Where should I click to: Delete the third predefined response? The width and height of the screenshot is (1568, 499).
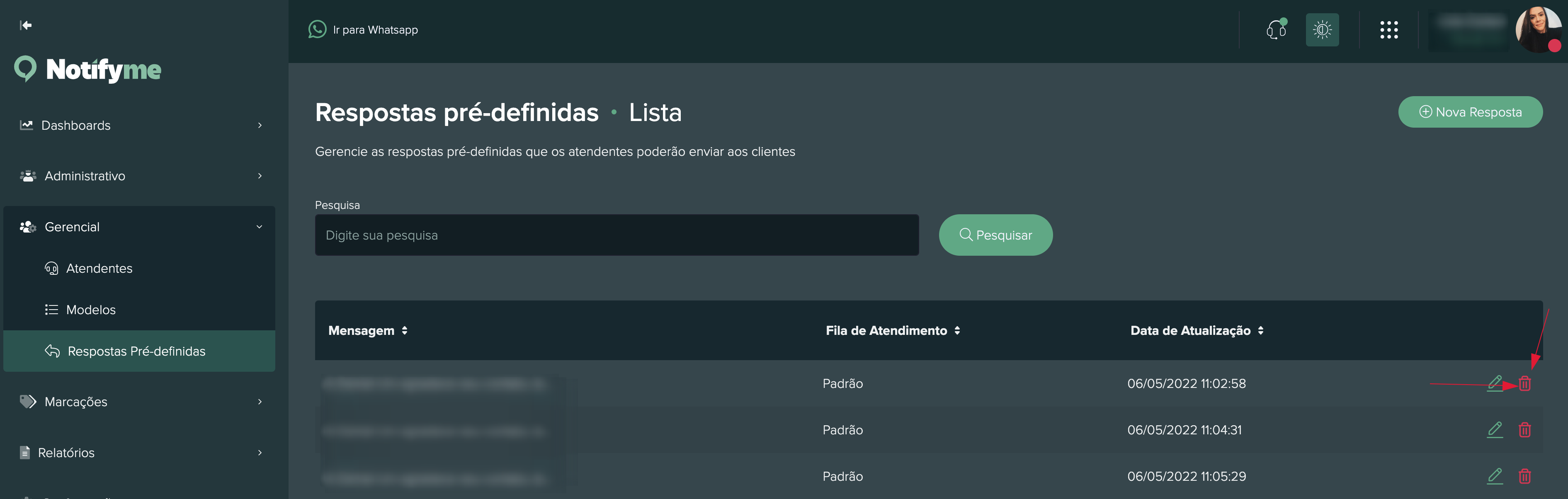1525,477
